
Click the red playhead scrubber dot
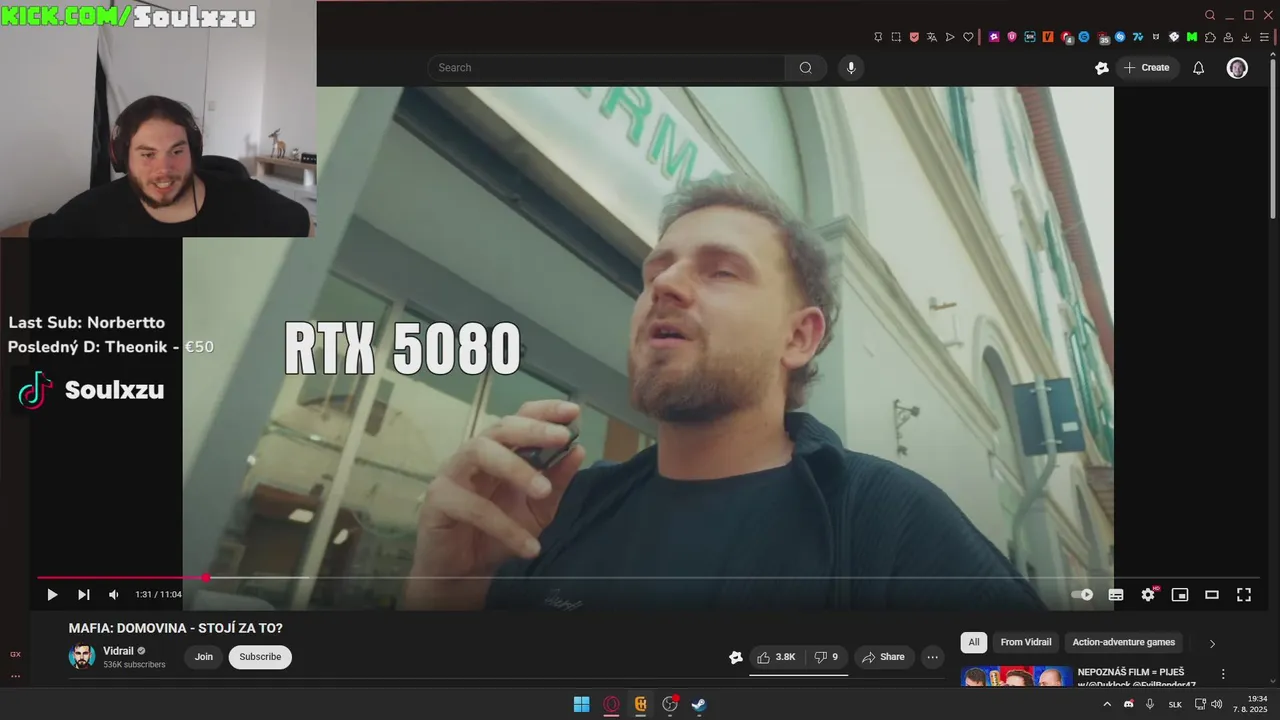pos(205,577)
